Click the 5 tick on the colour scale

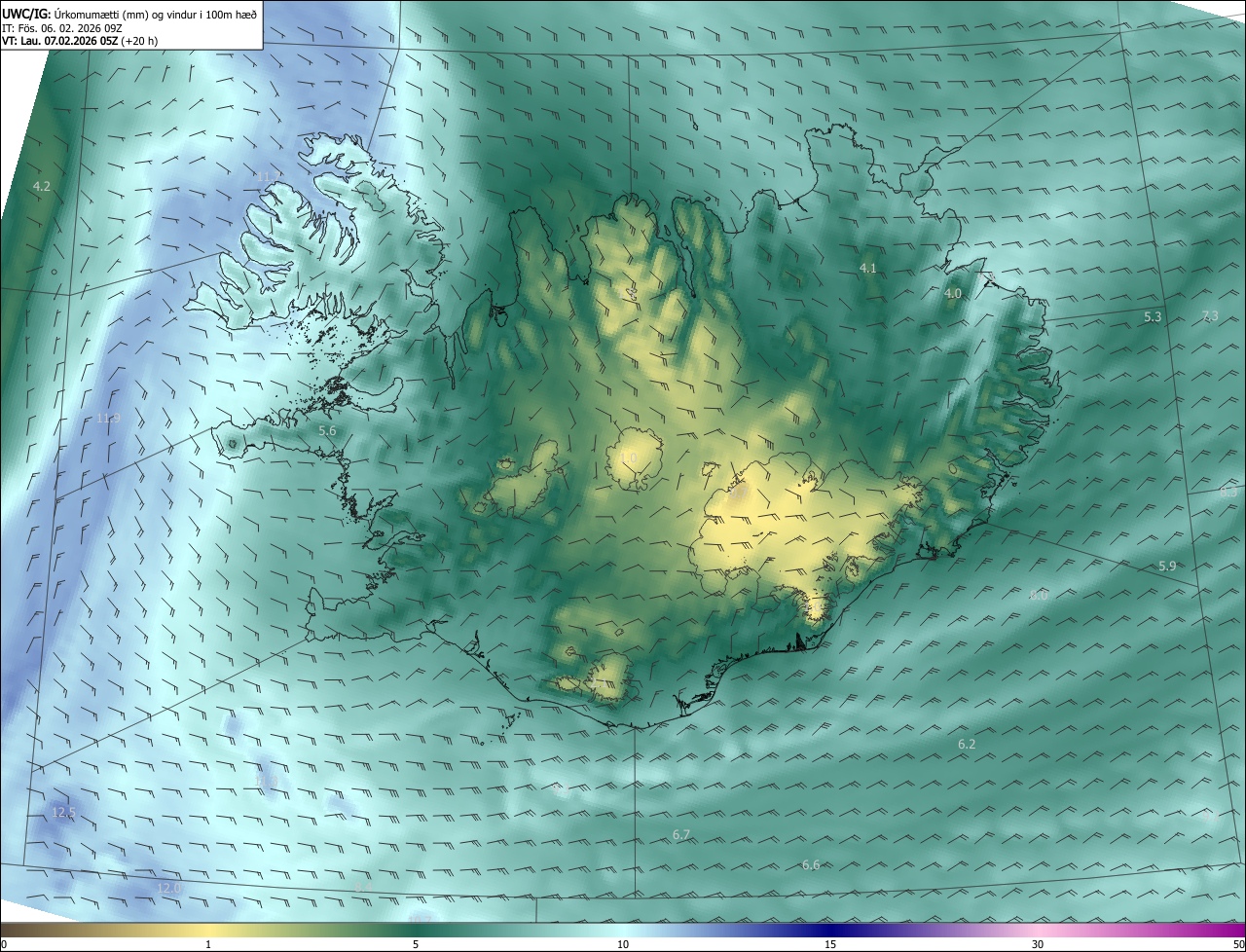(416, 945)
